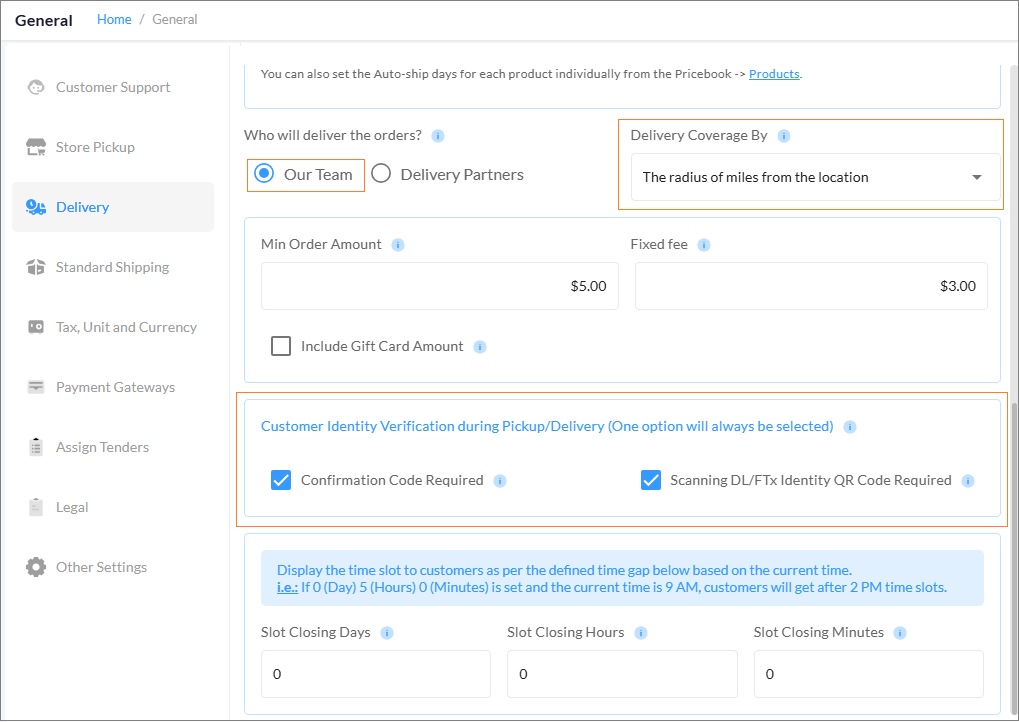Select the Delivery Partners radio button
Screen dimensions: 1019x722
click(x=381, y=174)
